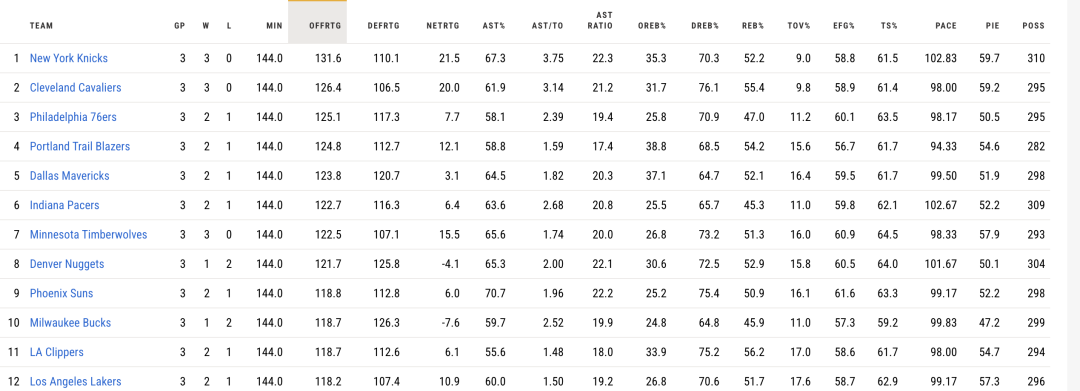Sort by the TS% column header
Image resolution: width=1080 pixels, height=391 pixels.
[x=889, y=25]
